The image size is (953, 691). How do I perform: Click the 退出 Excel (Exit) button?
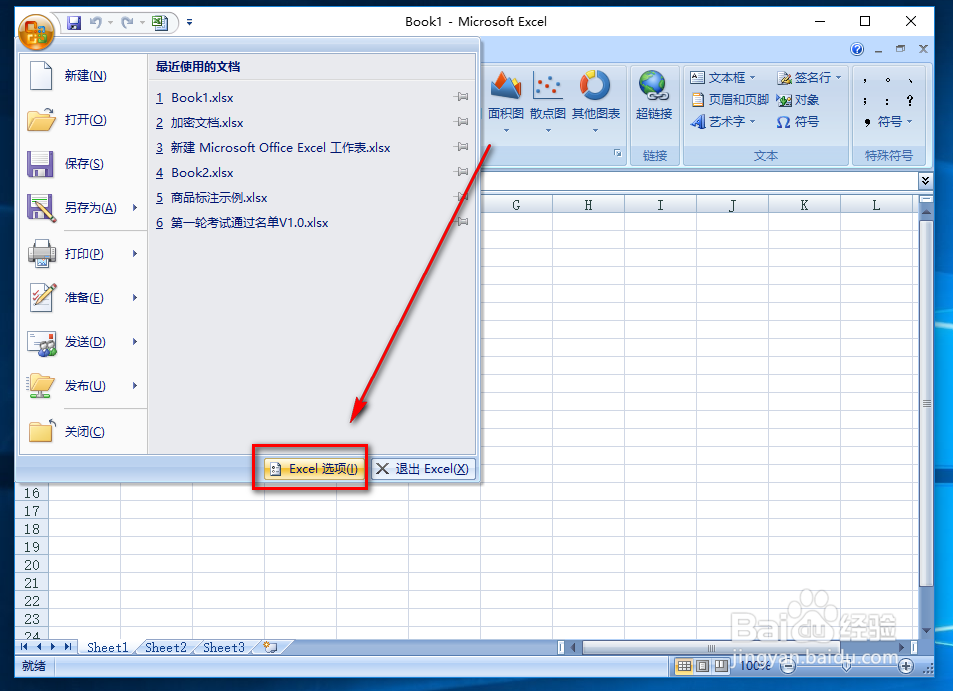422,469
